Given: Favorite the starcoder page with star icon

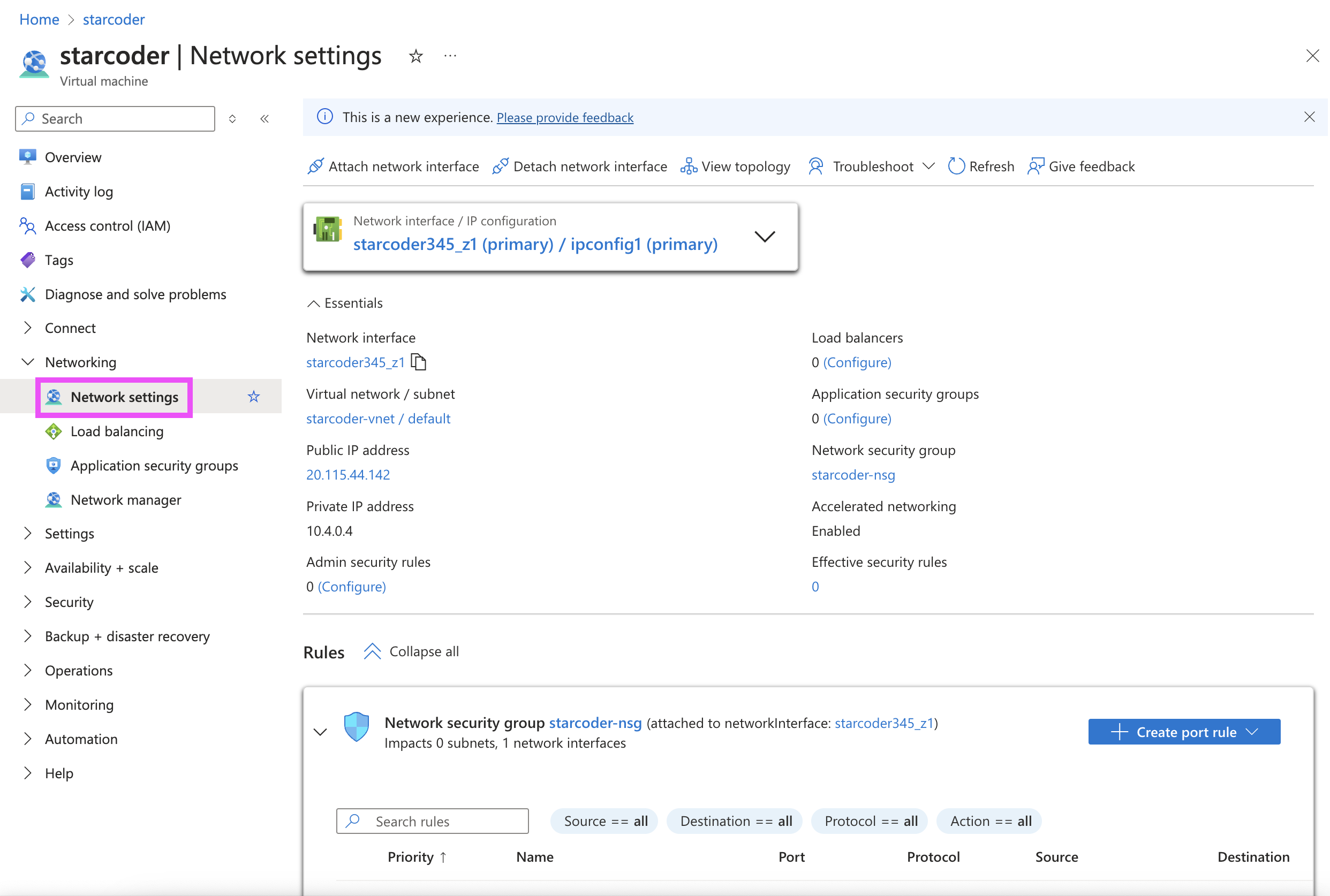Looking at the screenshot, I should point(415,56).
